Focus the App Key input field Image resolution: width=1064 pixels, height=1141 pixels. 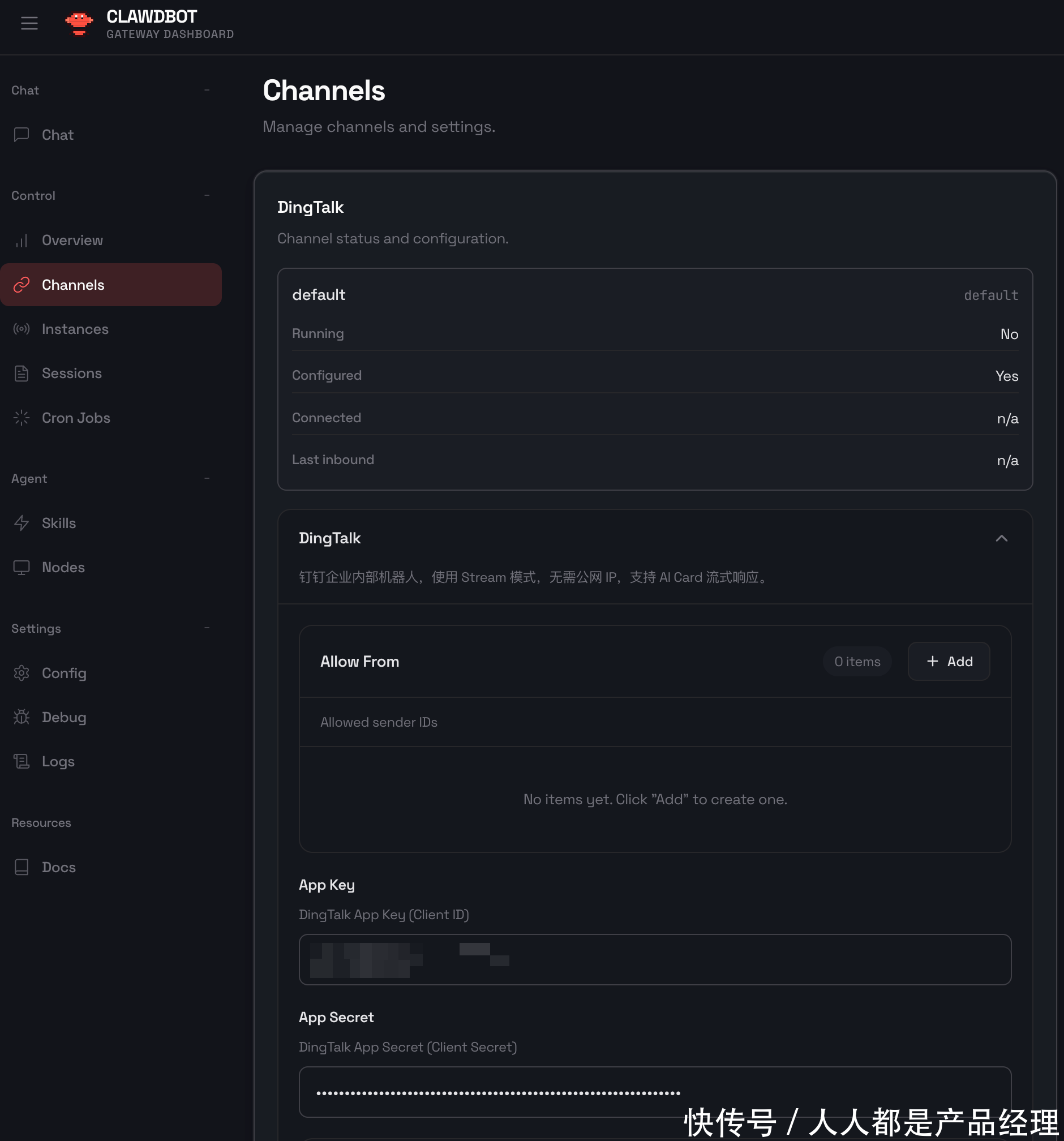coord(654,959)
